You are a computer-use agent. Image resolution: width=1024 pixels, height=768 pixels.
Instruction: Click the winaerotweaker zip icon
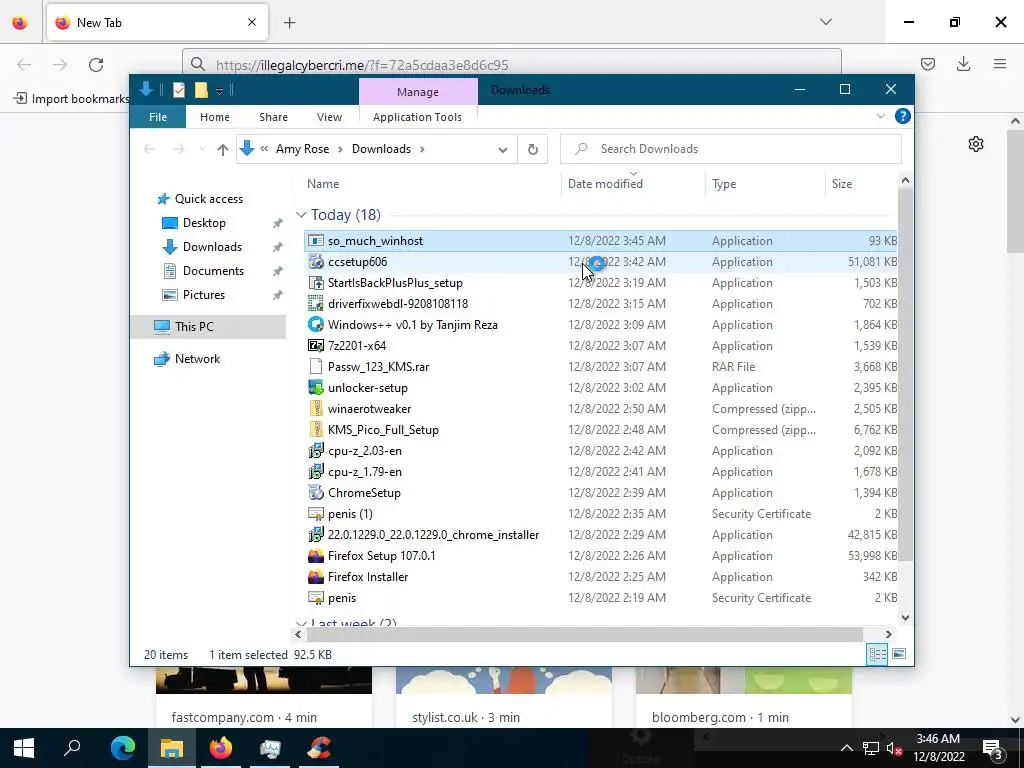coord(316,409)
